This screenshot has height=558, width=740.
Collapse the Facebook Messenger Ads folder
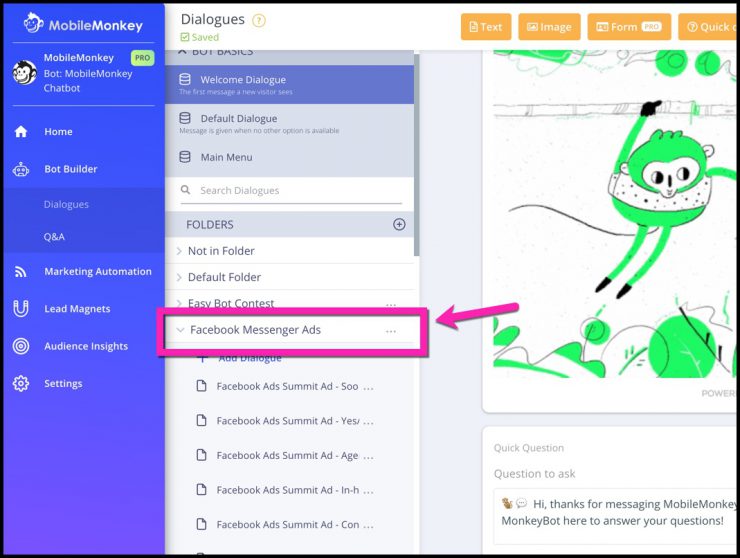[x=180, y=330]
